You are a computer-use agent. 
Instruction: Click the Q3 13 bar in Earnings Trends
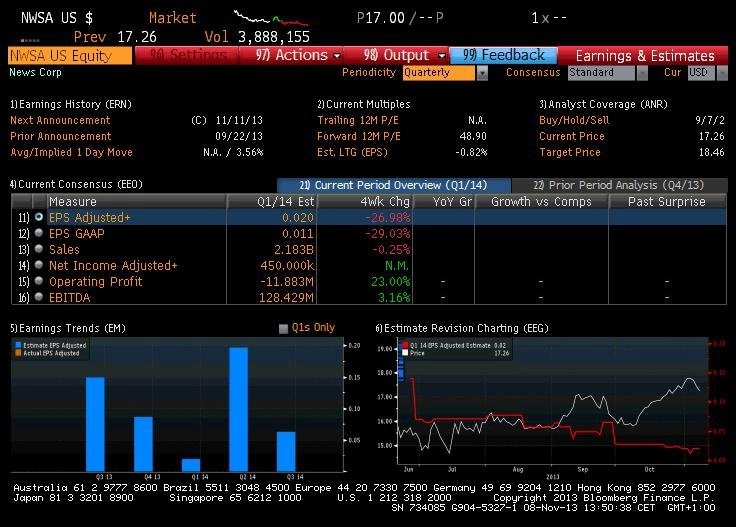point(95,424)
